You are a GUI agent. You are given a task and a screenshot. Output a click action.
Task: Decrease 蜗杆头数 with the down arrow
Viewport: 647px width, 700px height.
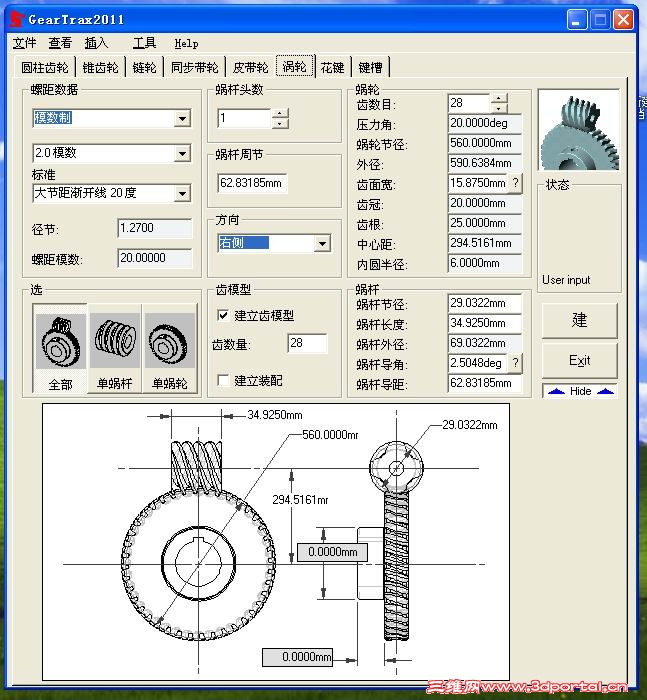coord(280,124)
